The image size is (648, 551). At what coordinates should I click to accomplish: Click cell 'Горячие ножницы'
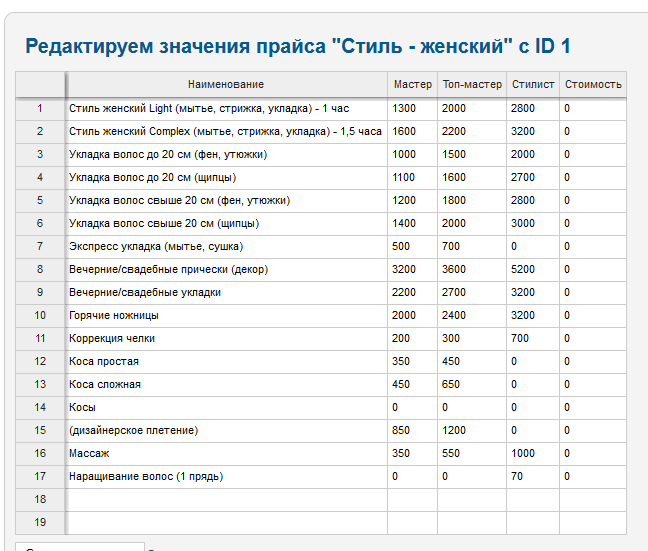point(226,316)
